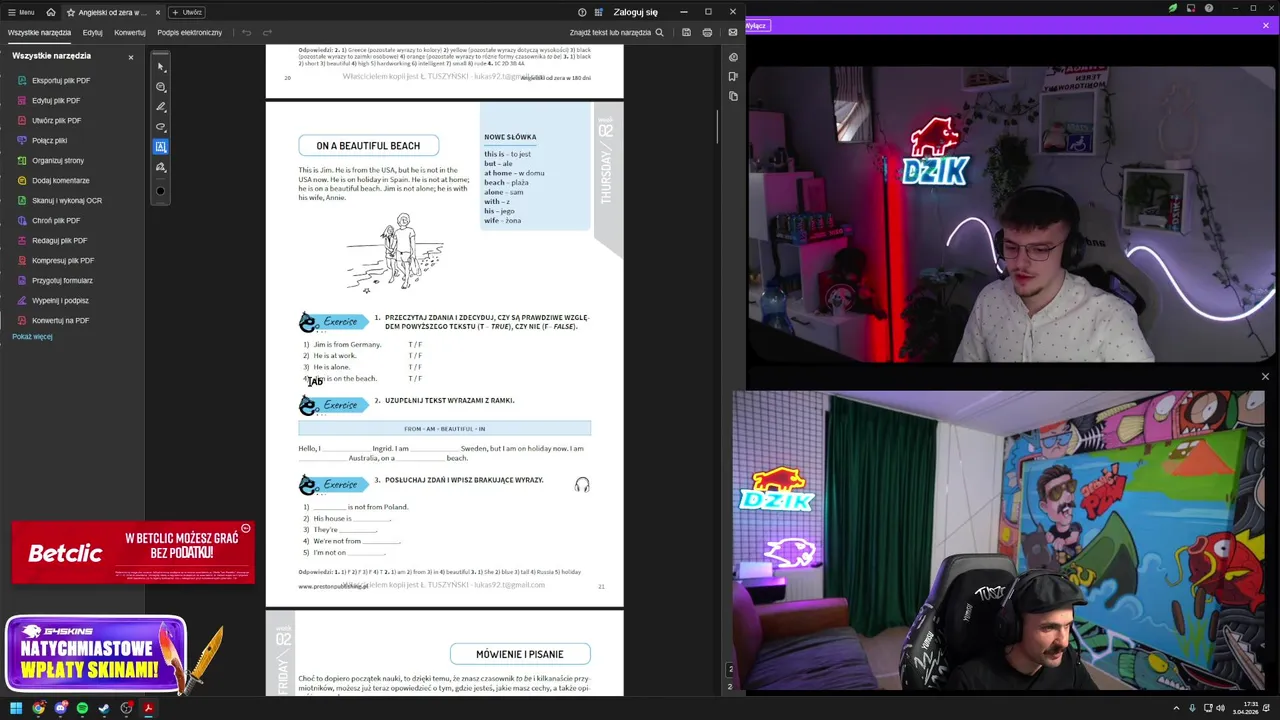Play the headphones audio icon in Exercise 3
Screen dimensions: 1280x720
click(582, 485)
